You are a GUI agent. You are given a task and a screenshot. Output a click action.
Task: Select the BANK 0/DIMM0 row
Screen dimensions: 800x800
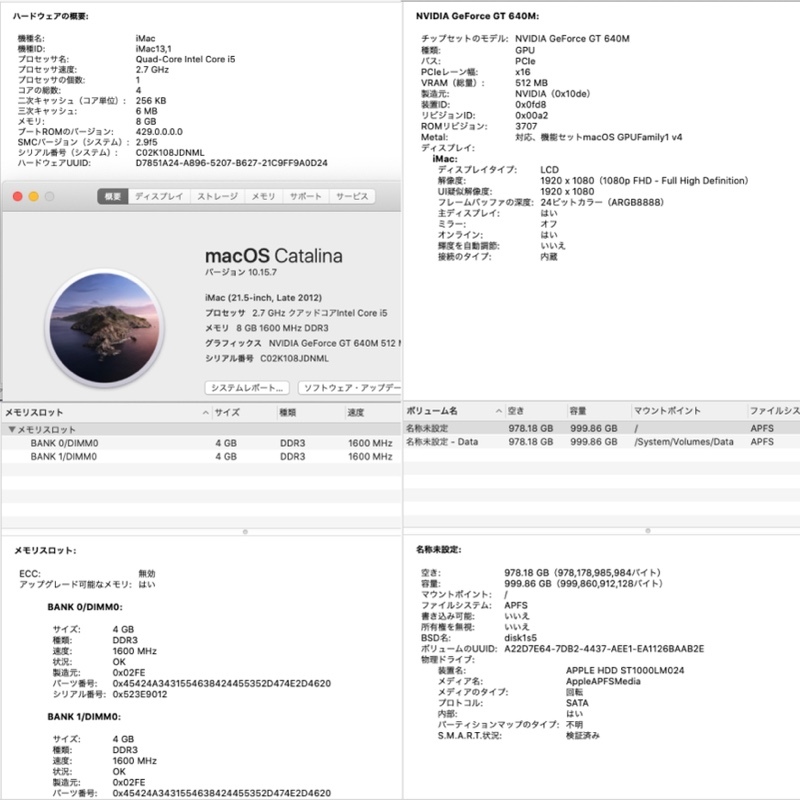pyautogui.click(x=202, y=443)
